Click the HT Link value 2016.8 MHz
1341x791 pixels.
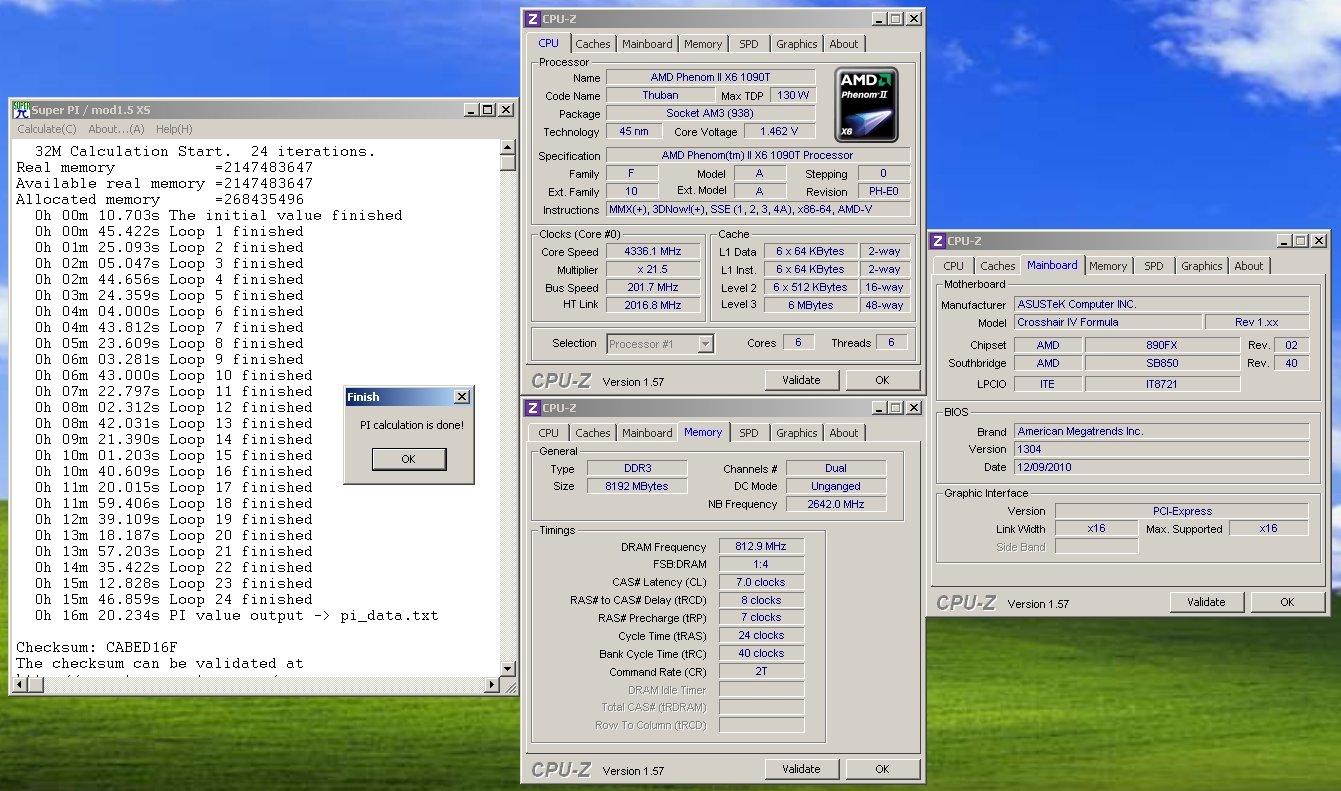653,305
